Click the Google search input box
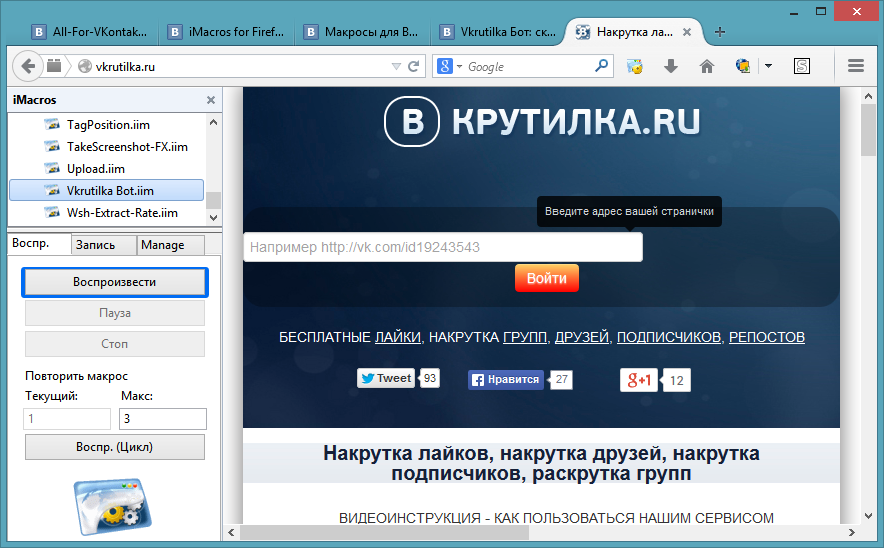 (x=529, y=67)
